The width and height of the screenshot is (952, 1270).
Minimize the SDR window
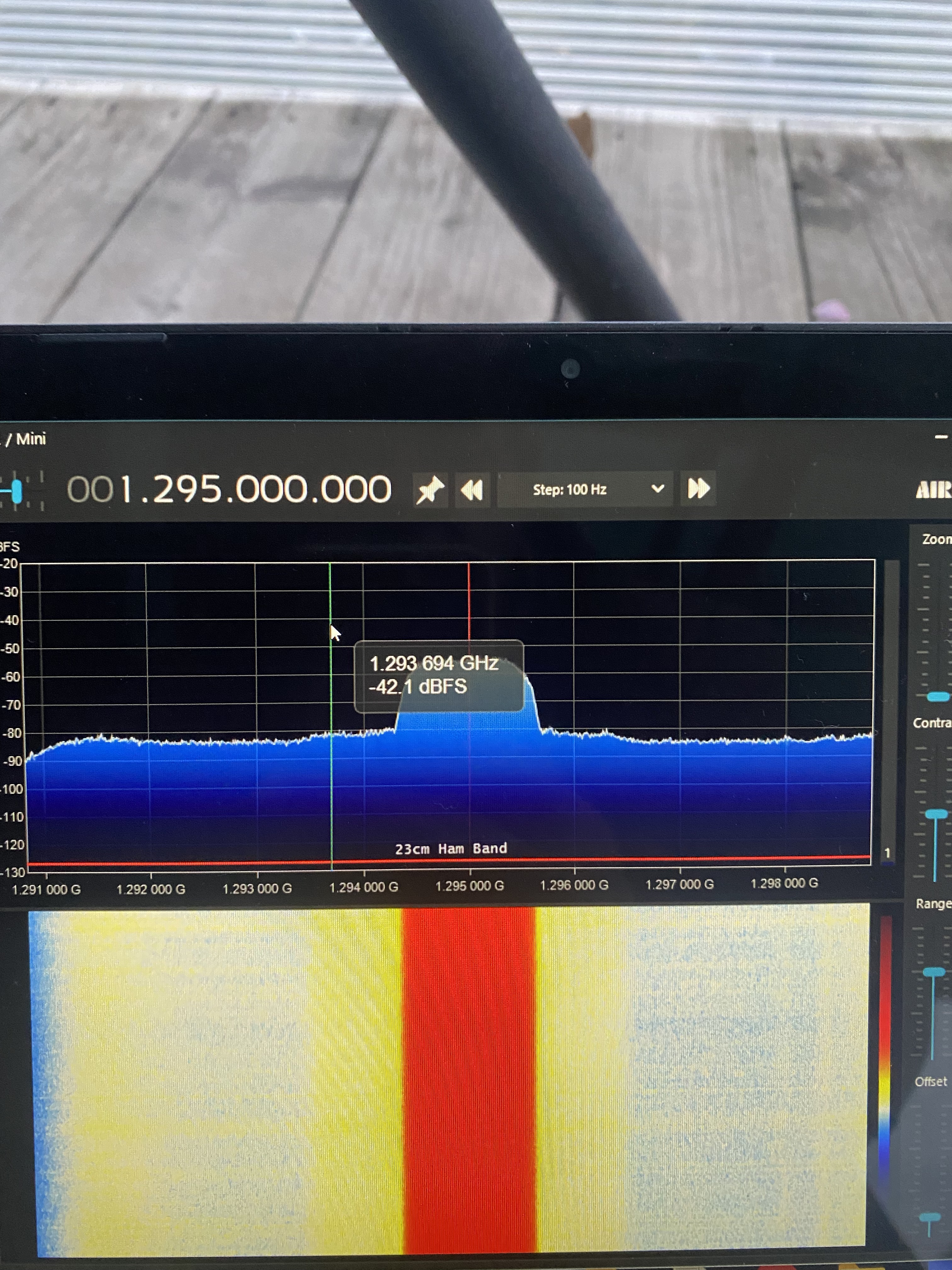point(941,438)
